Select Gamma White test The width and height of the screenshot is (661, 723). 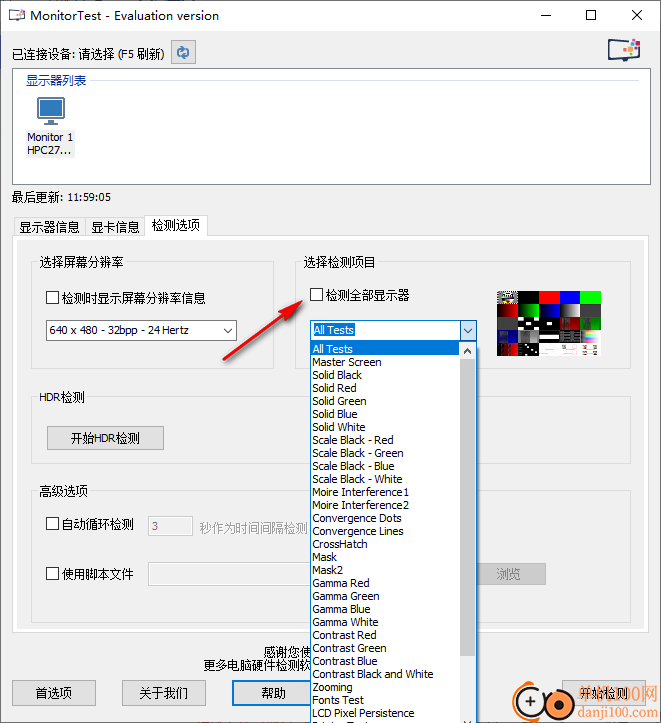(x=385, y=622)
